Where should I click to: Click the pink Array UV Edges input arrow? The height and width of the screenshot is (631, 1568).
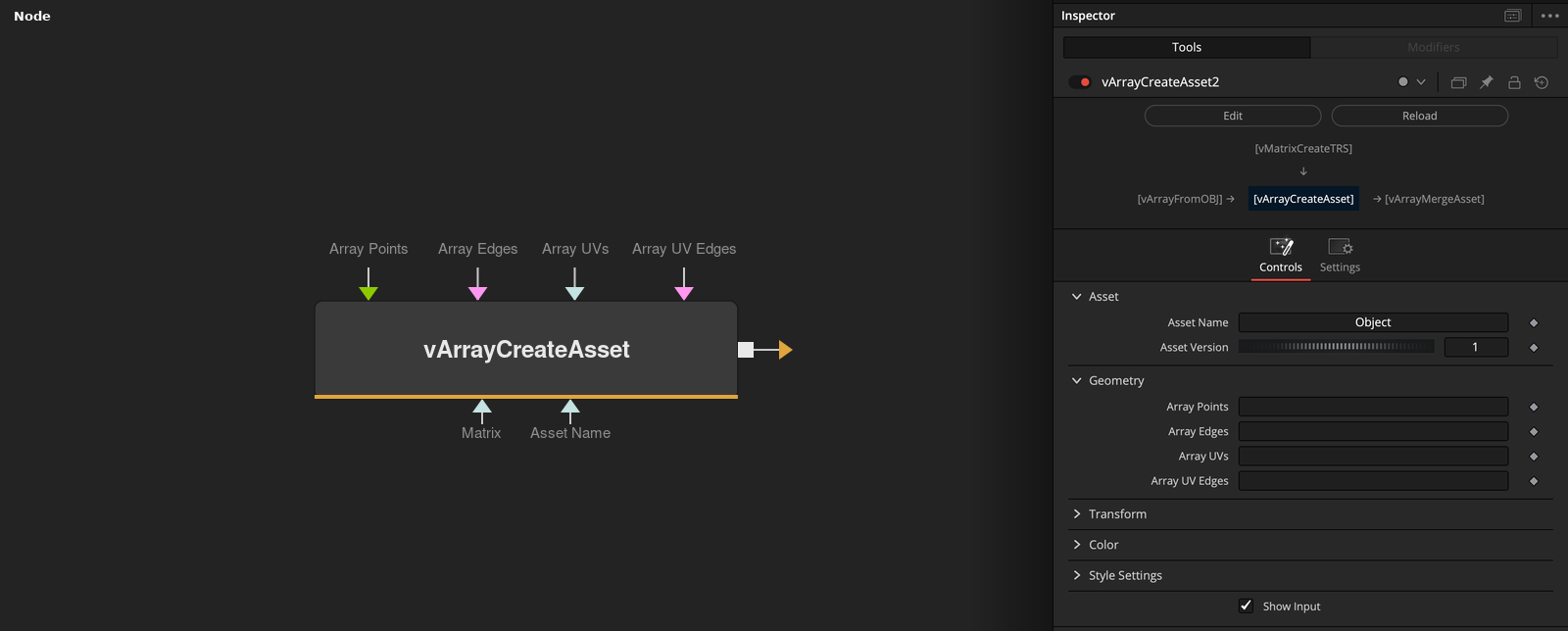coord(684,293)
